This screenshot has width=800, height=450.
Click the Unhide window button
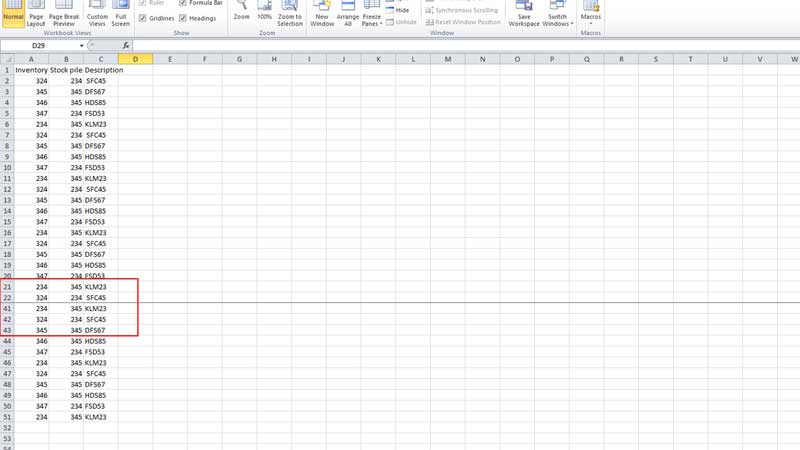coord(401,22)
